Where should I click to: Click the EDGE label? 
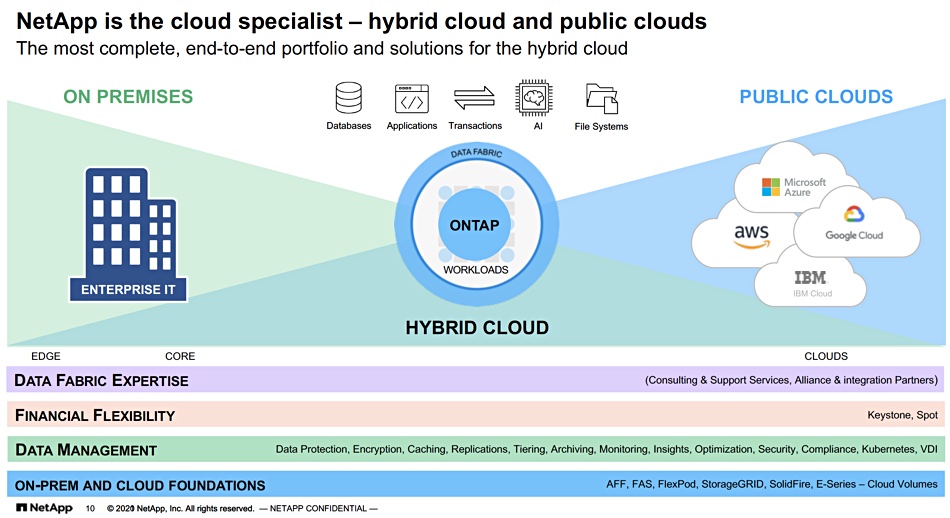click(45, 356)
